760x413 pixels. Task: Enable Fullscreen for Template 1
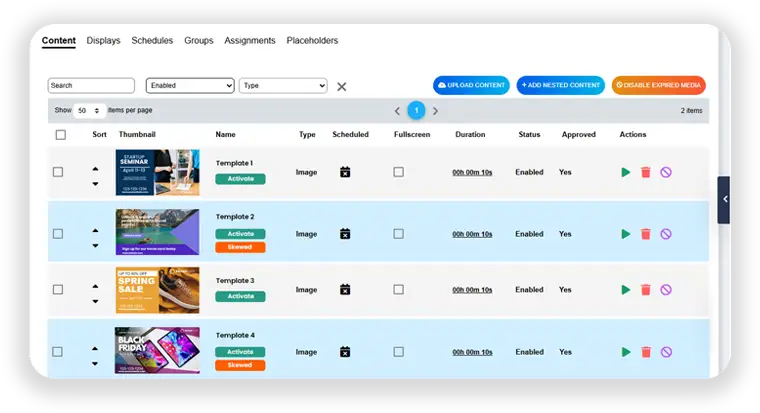click(398, 172)
